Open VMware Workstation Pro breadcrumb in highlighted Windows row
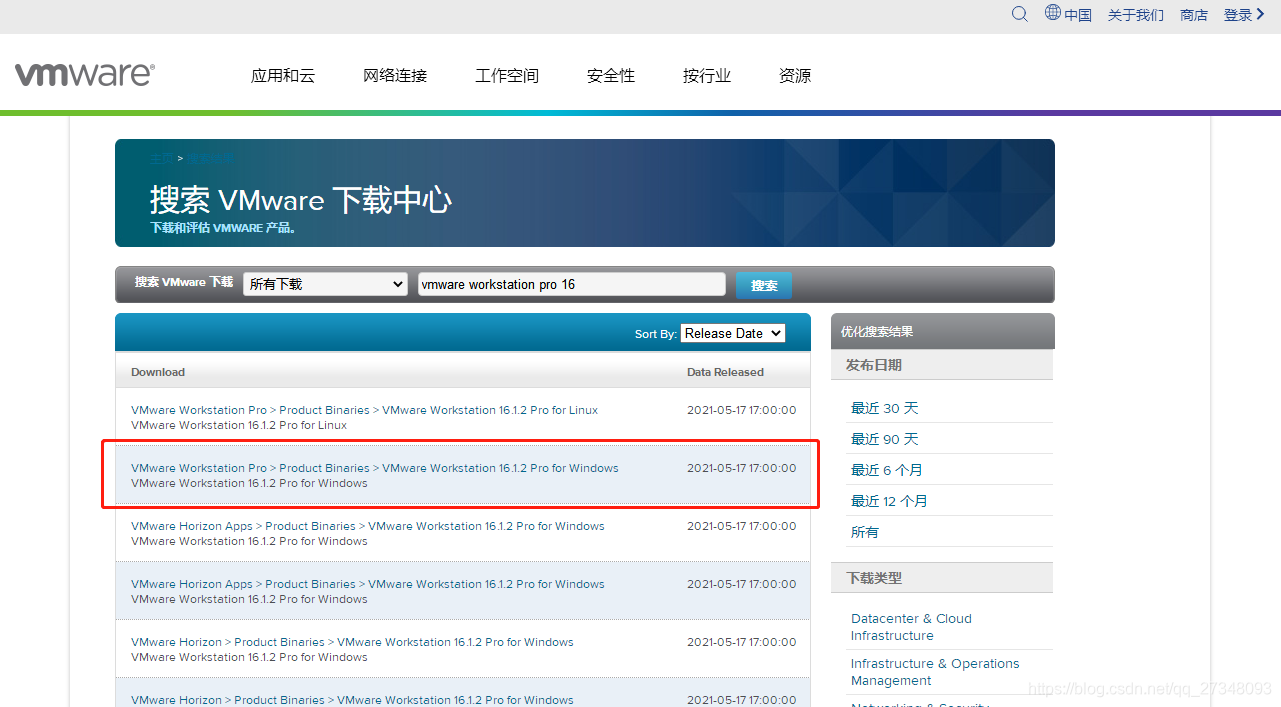The image size is (1281, 707). tap(199, 468)
